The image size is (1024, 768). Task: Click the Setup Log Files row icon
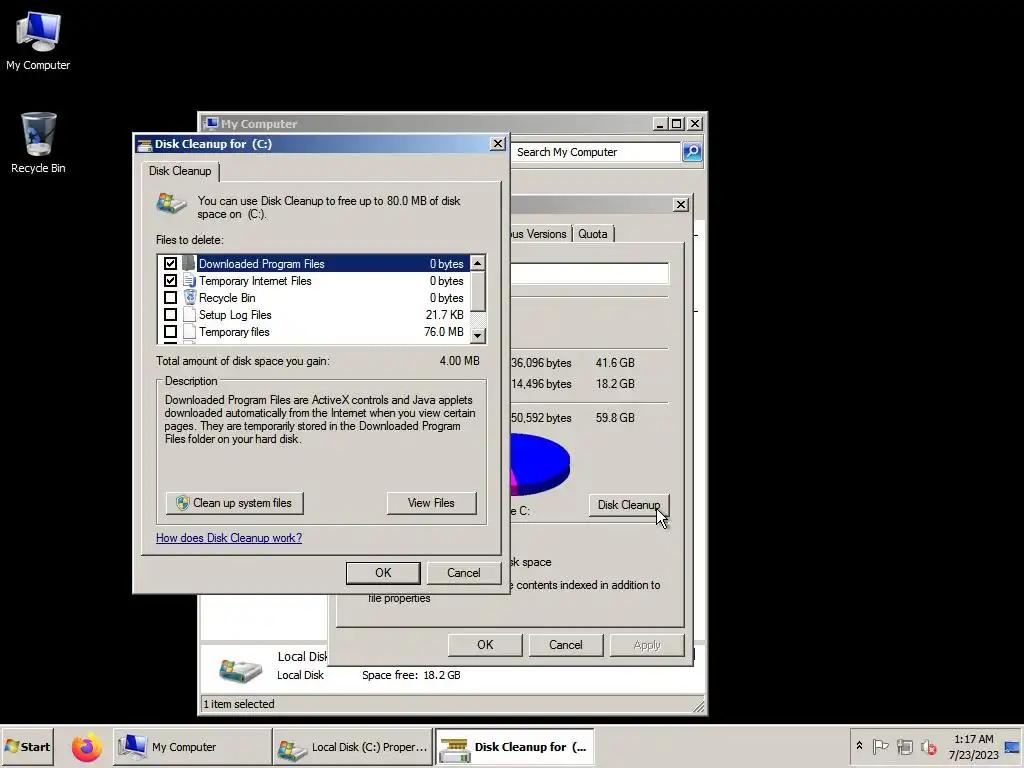(x=189, y=314)
